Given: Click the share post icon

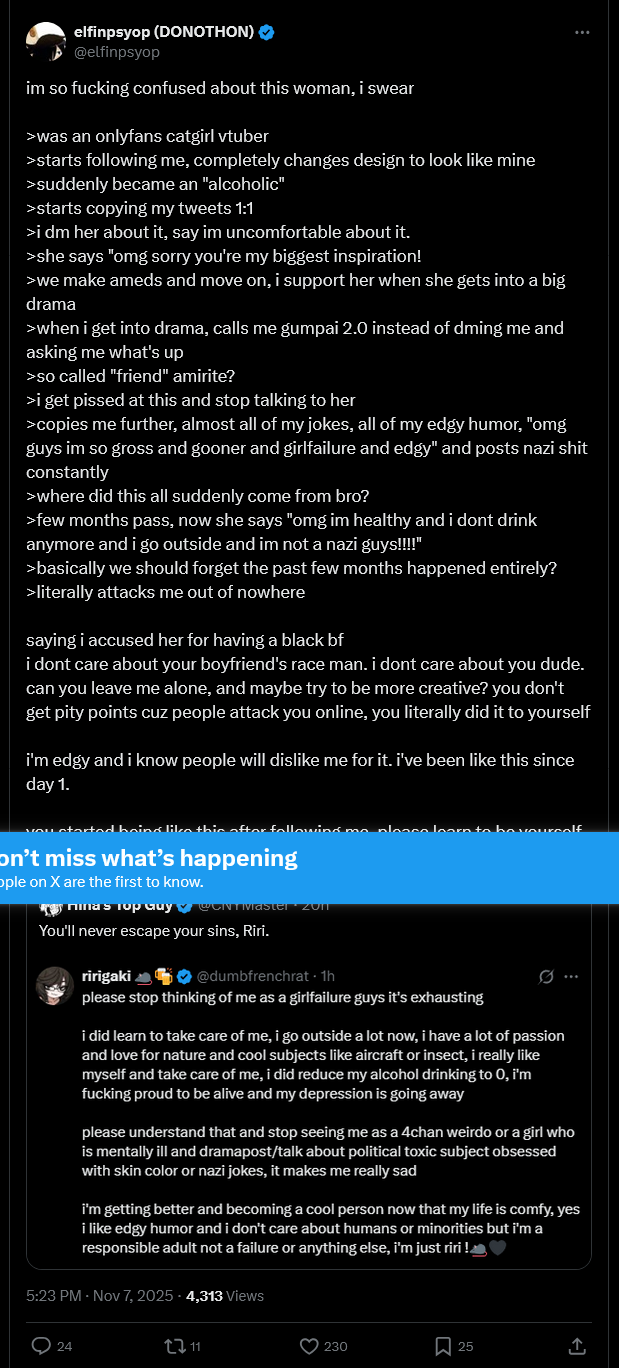Looking at the screenshot, I should point(577,1346).
